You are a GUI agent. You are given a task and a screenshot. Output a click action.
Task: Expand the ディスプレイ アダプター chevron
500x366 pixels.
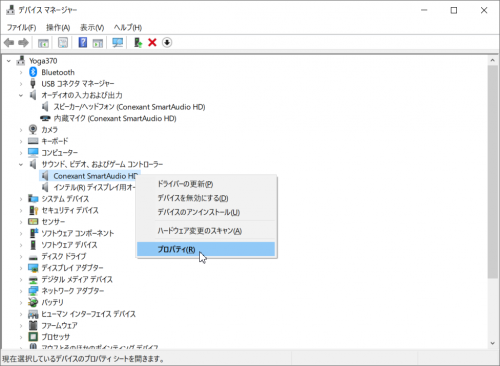[21, 268]
